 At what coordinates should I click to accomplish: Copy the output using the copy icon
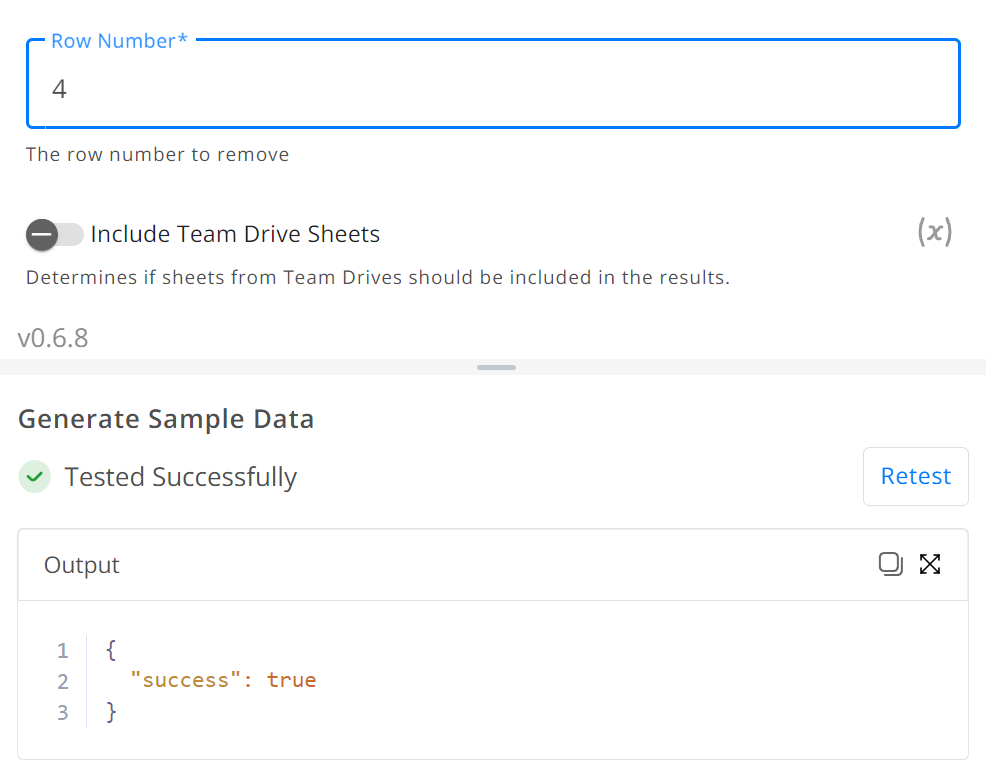(890, 564)
